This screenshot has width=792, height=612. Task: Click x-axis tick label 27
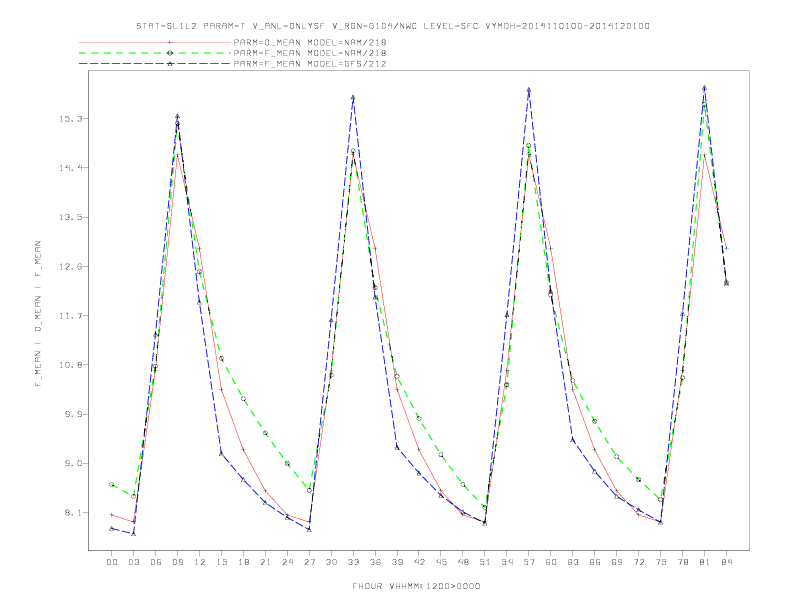coord(309,562)
